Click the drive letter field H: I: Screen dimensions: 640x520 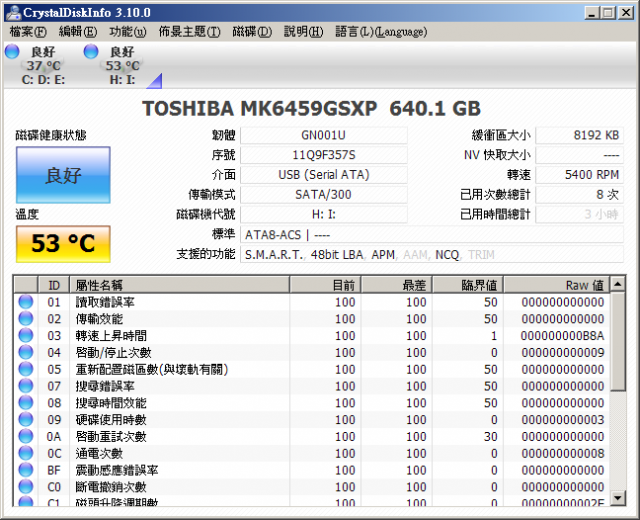(324, 214)
